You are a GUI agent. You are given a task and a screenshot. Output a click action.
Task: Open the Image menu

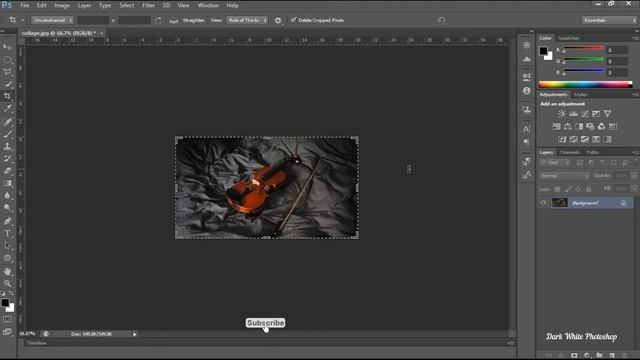click(62, 6)
